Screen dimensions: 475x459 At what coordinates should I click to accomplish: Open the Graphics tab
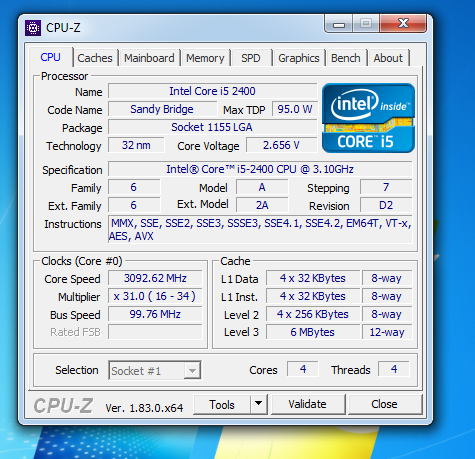point(299,58)
